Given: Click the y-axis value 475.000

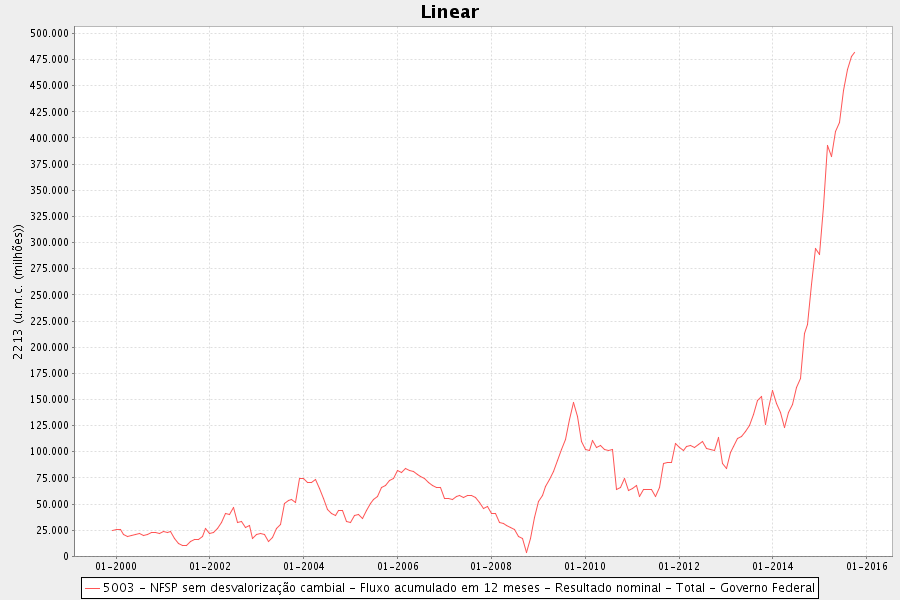Looking at the screenshot, I should tap(49, 60).
